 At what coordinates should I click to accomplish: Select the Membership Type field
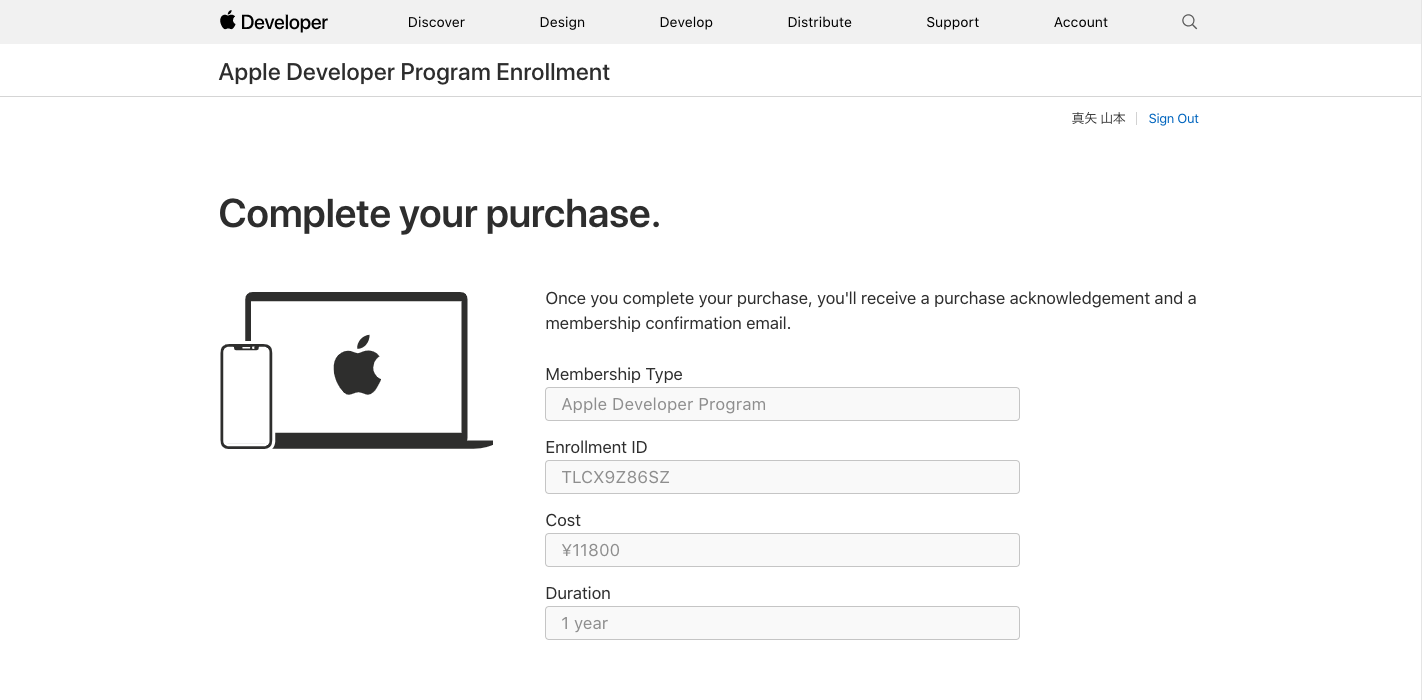point(782,404)
